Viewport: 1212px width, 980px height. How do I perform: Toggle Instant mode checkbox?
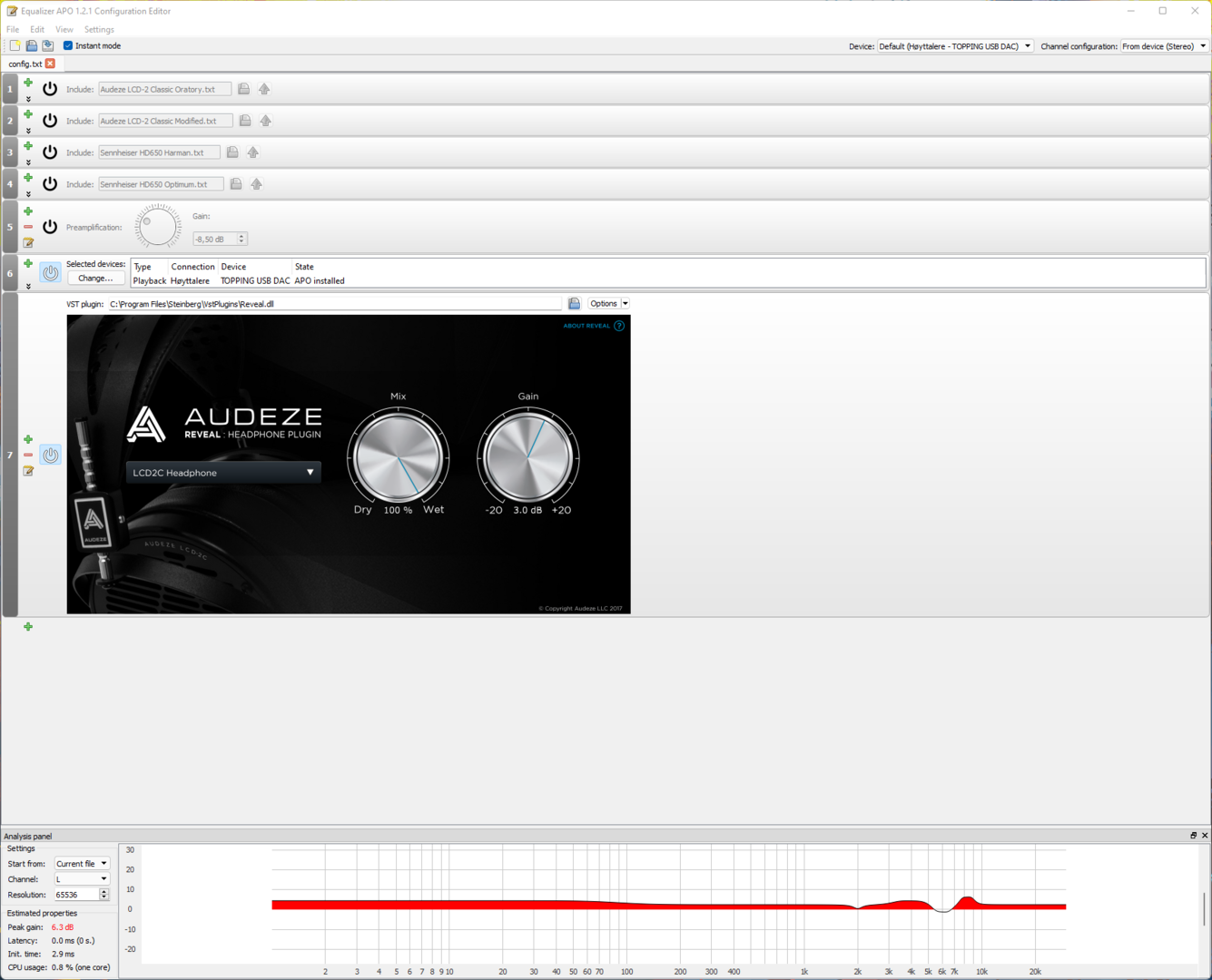coord(68,45)
